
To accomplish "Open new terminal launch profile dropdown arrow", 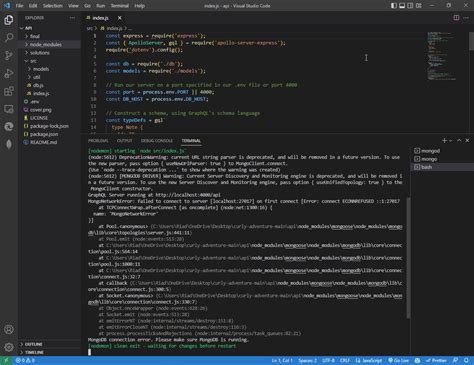I will click(x=451, y=141).
